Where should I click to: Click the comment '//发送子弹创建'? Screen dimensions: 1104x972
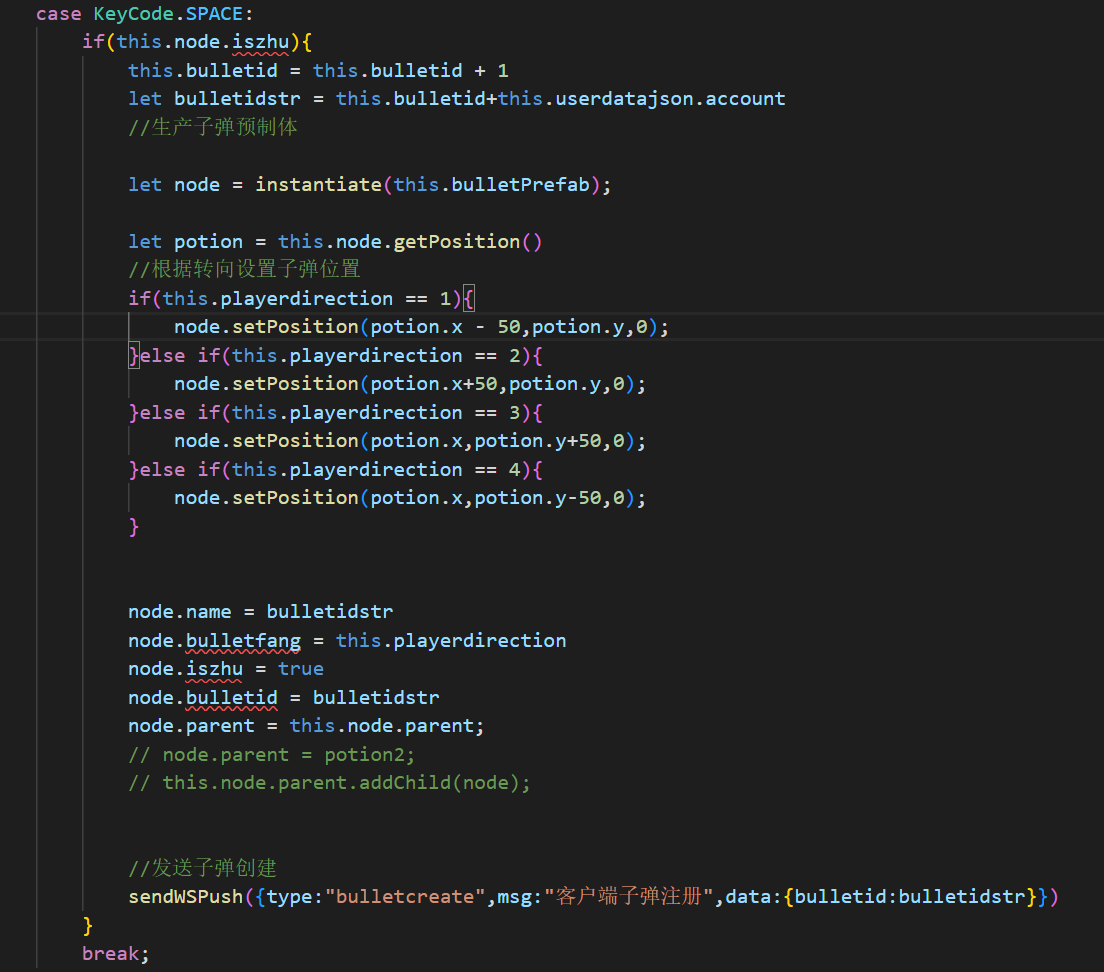(203, 869)
